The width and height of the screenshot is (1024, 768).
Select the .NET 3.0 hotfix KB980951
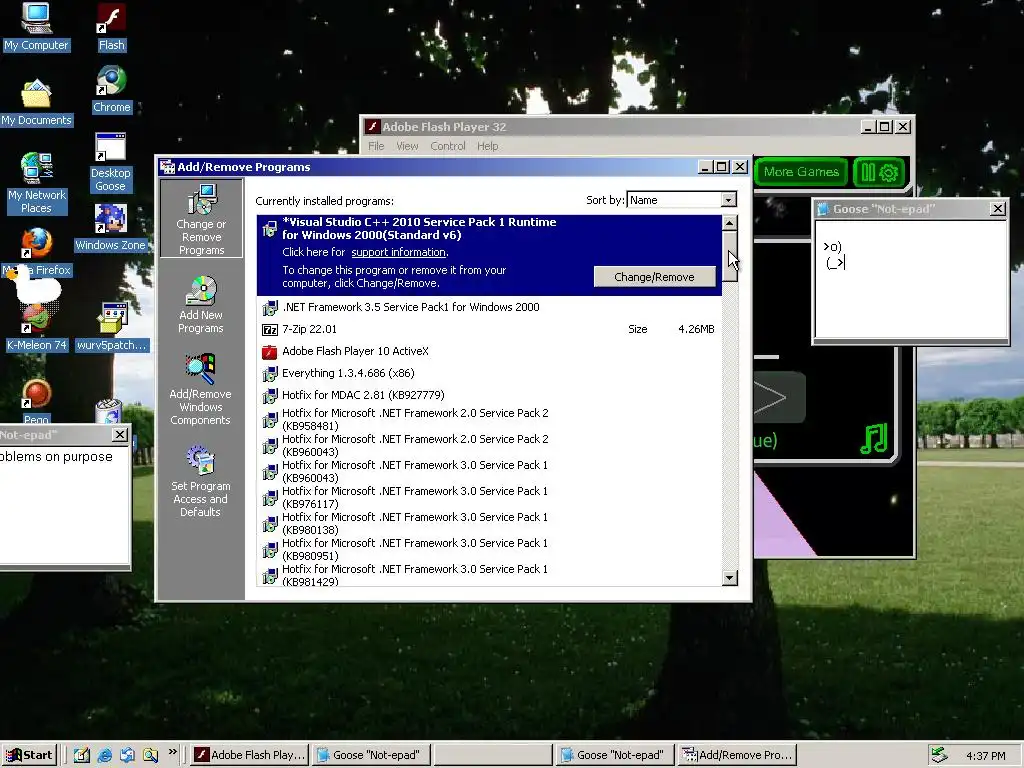pos(489,550)
